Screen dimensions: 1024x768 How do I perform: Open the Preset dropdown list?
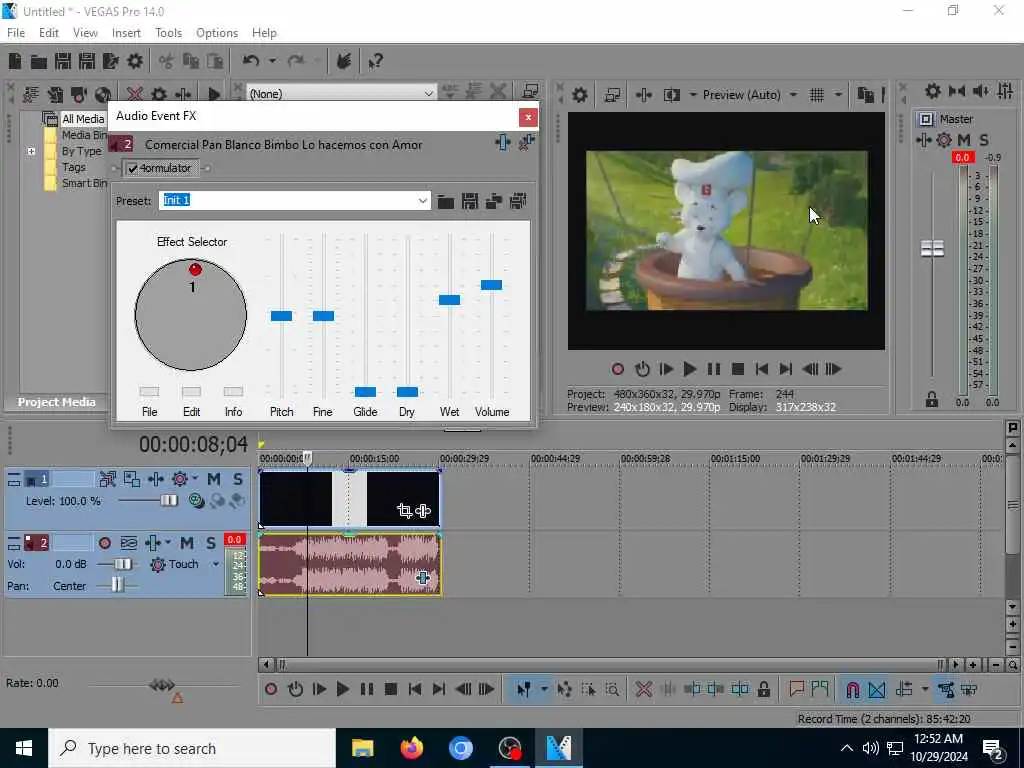(423, 200)
